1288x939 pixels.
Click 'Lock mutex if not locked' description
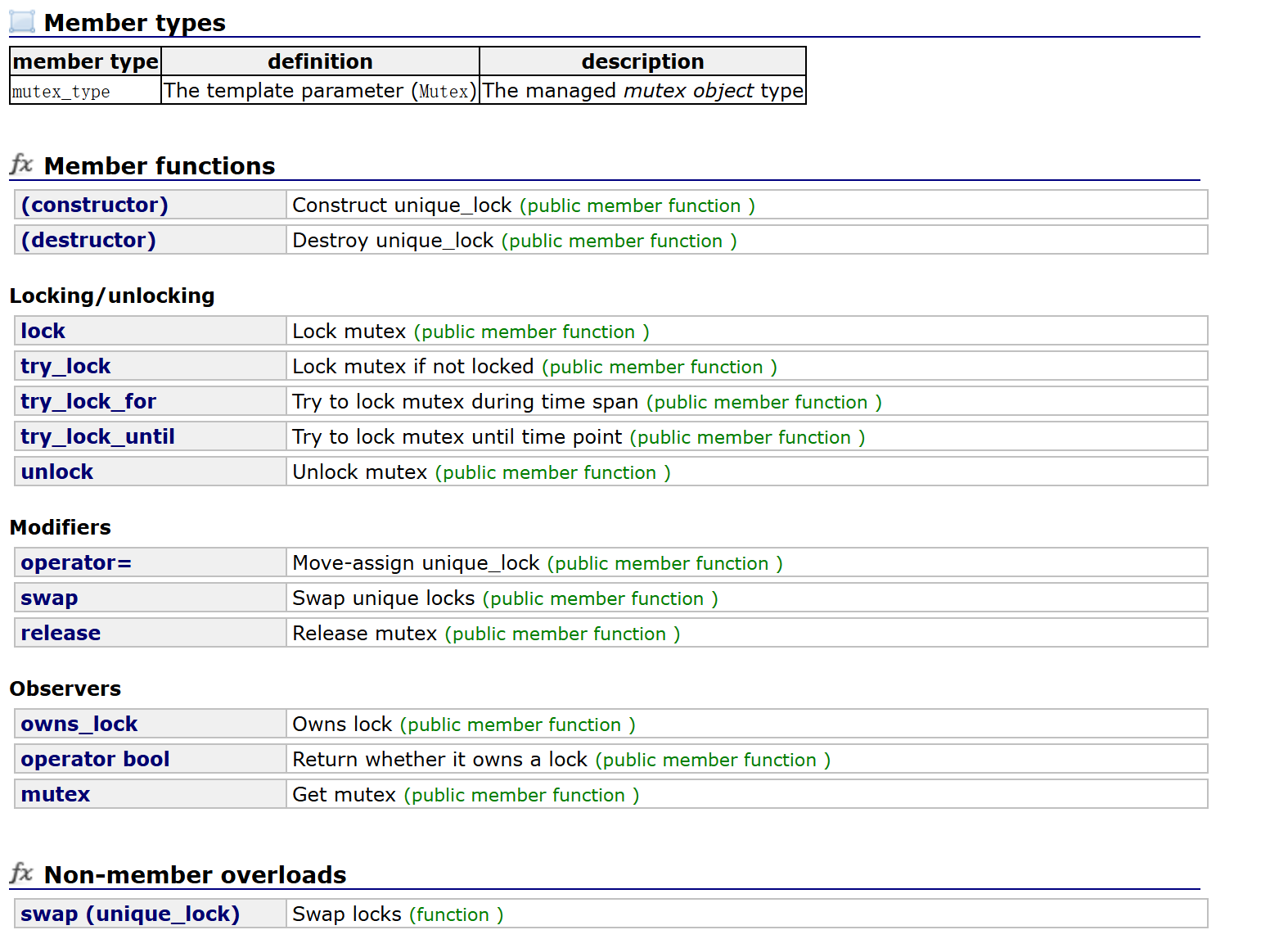[x=413, y=366]
